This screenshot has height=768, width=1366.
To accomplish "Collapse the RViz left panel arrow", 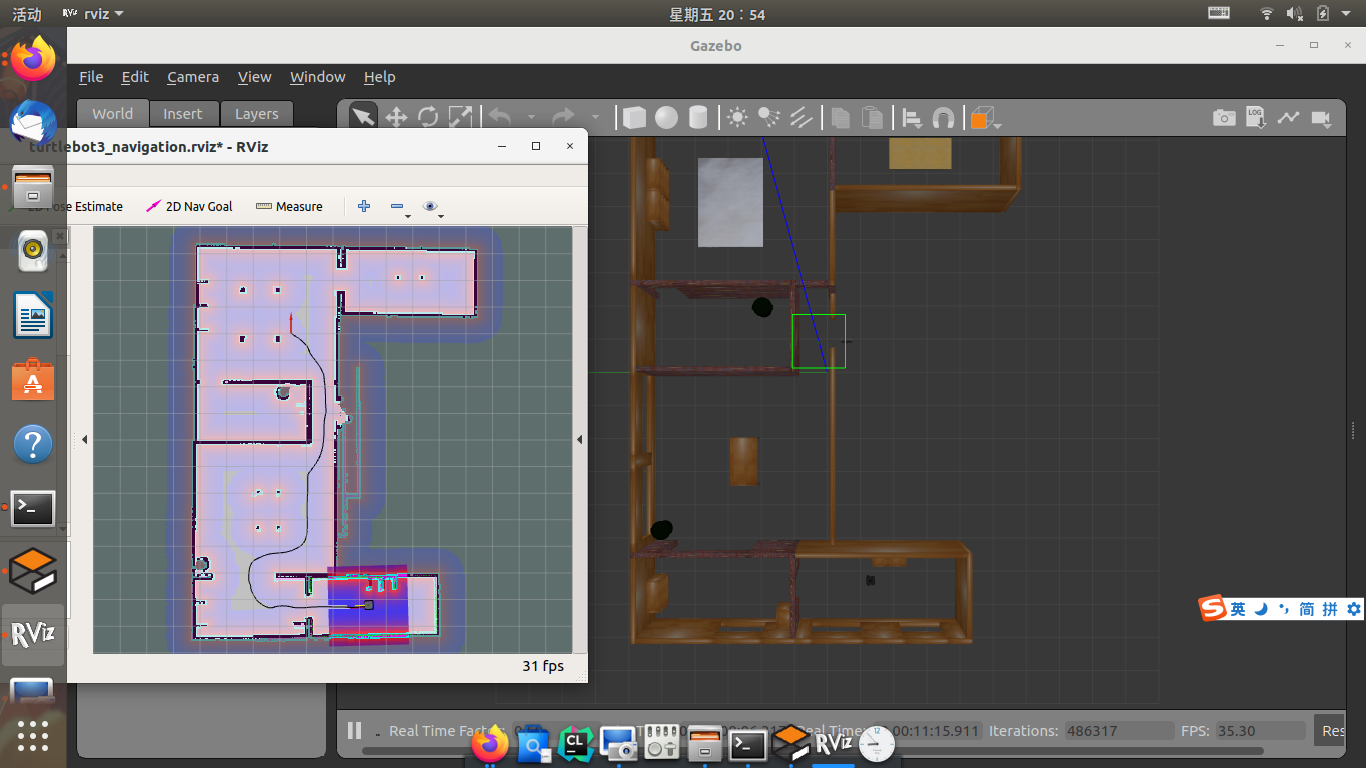I will point(84,439).
